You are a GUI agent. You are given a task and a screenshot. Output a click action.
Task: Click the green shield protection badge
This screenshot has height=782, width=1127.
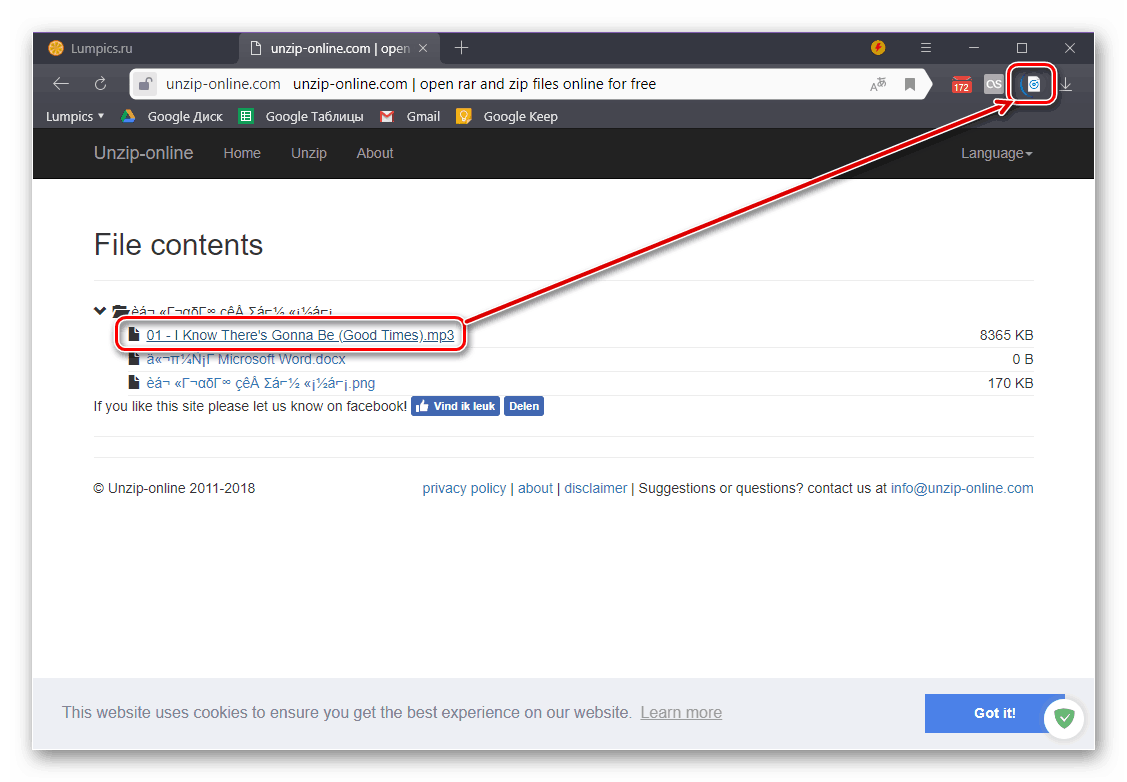point(1064,718)
